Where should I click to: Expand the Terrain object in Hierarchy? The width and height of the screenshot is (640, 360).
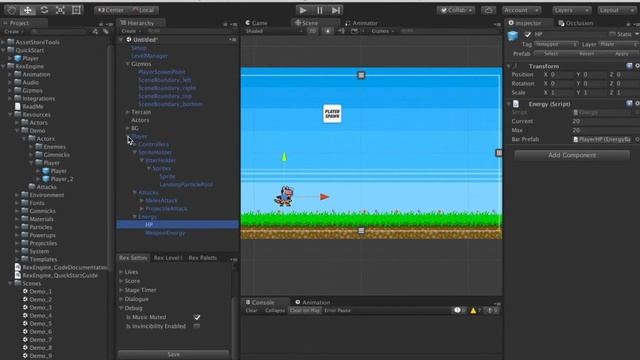tap(128, 112)
